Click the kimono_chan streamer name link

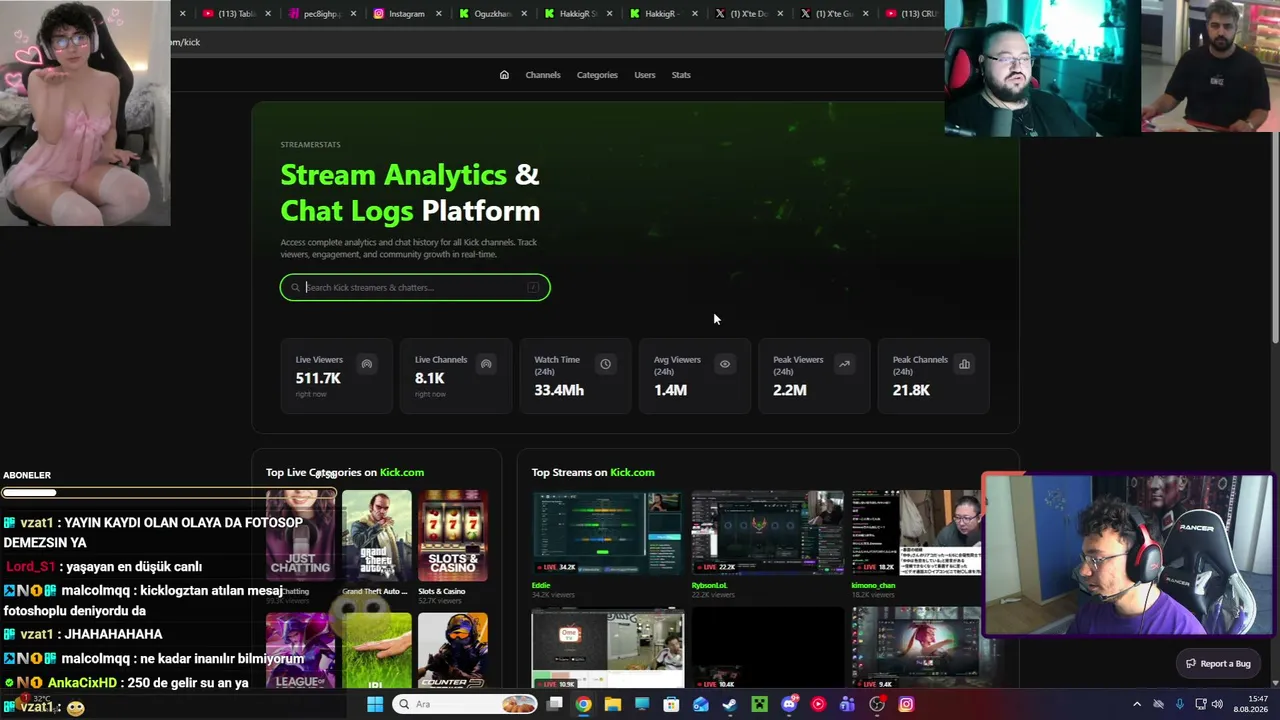[873, 585]
